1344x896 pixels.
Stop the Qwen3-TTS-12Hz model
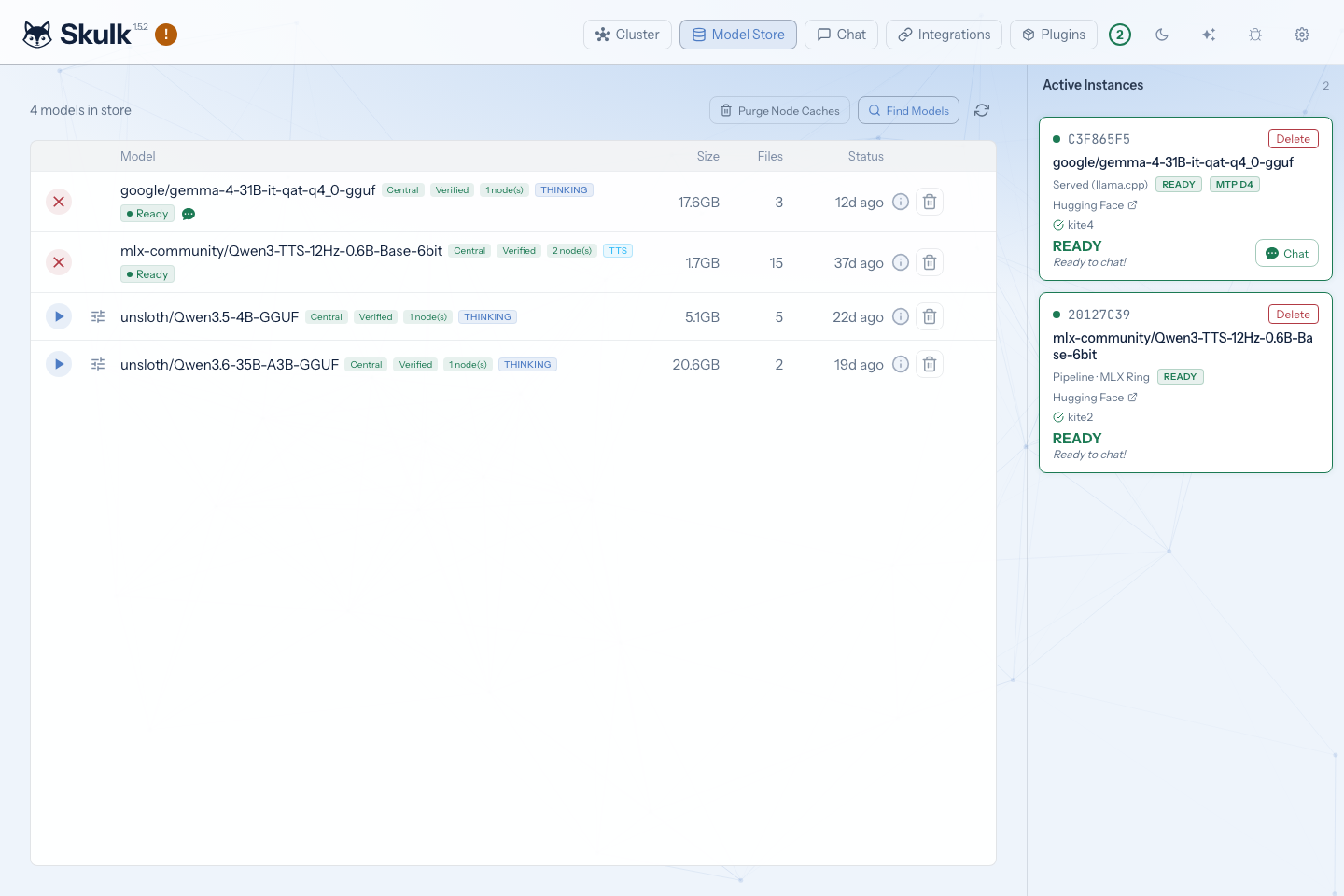point(59,262)
